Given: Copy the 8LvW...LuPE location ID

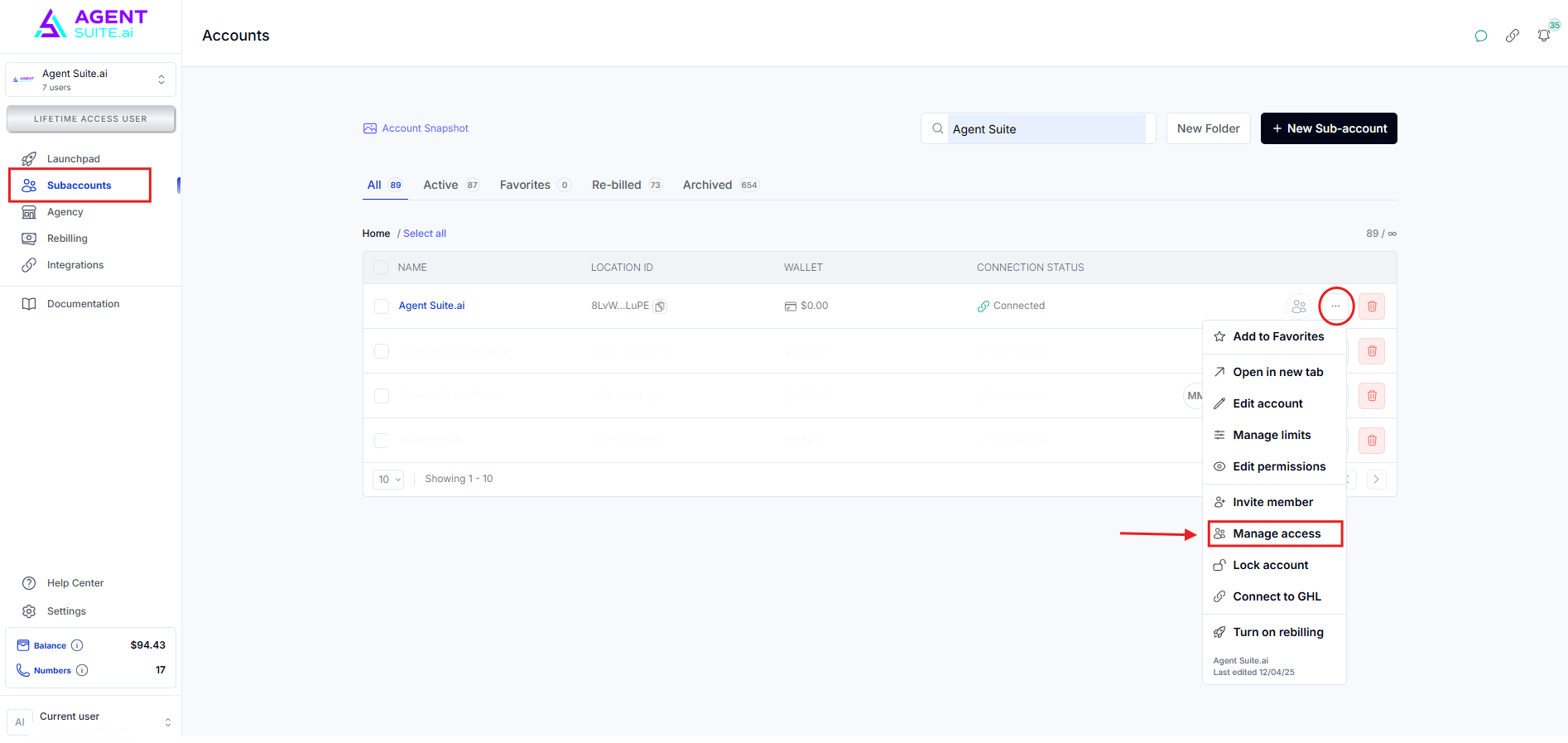Looking at the screenshot, I should click(660, 306).
